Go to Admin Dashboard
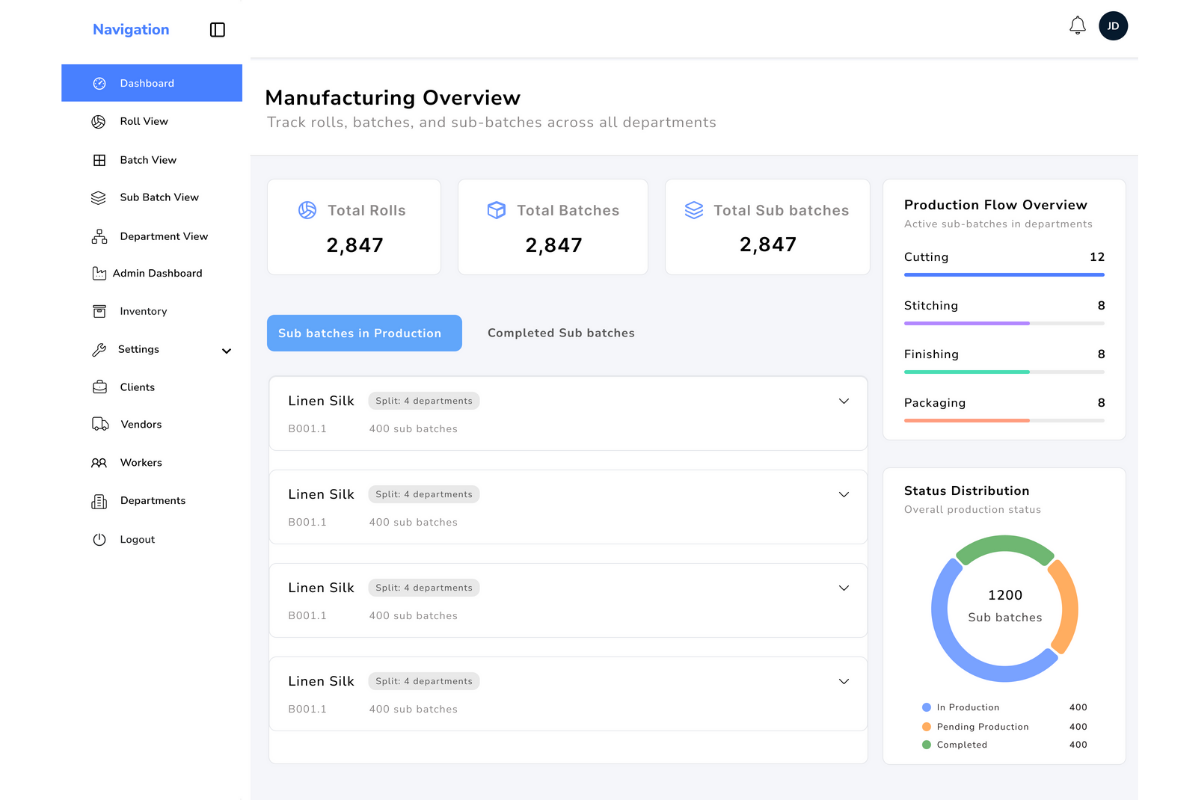 [x=157, y=274]
